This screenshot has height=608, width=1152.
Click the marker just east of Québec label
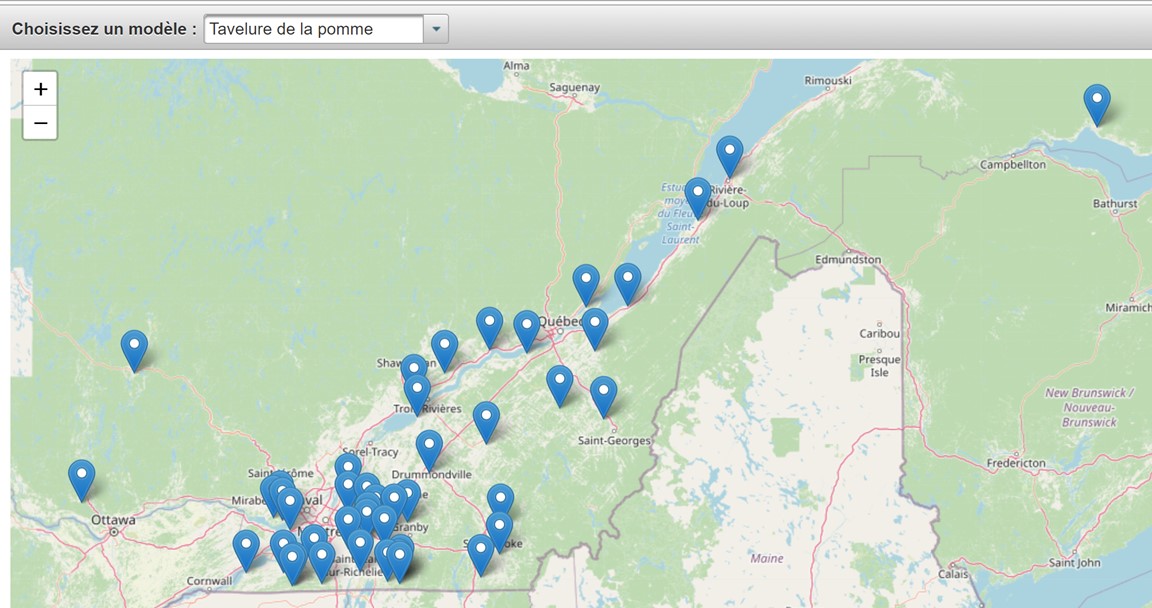click(x=595, y=326)
